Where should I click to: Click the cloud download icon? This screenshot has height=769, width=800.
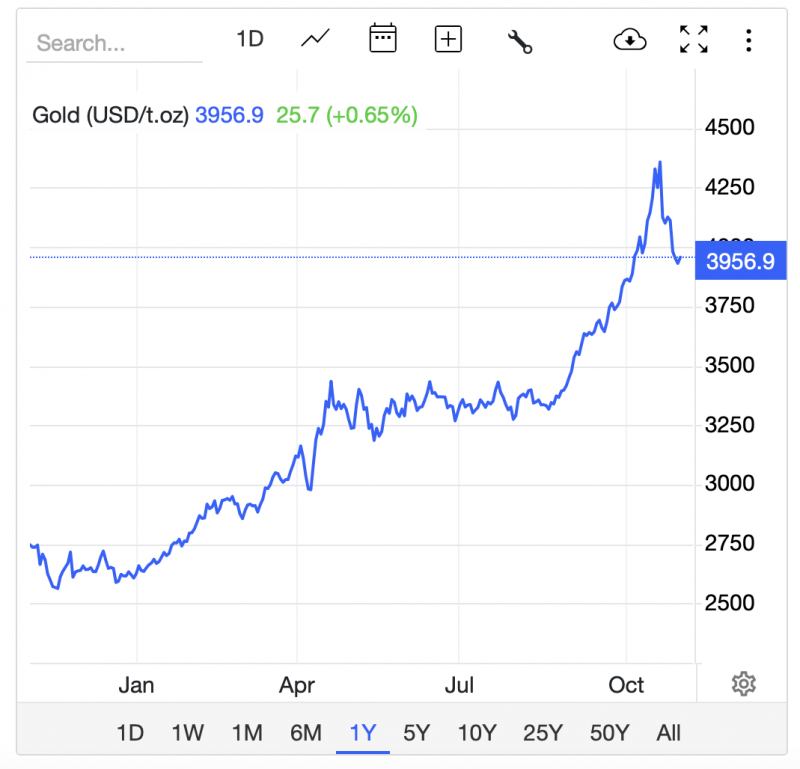pos(630,39)
